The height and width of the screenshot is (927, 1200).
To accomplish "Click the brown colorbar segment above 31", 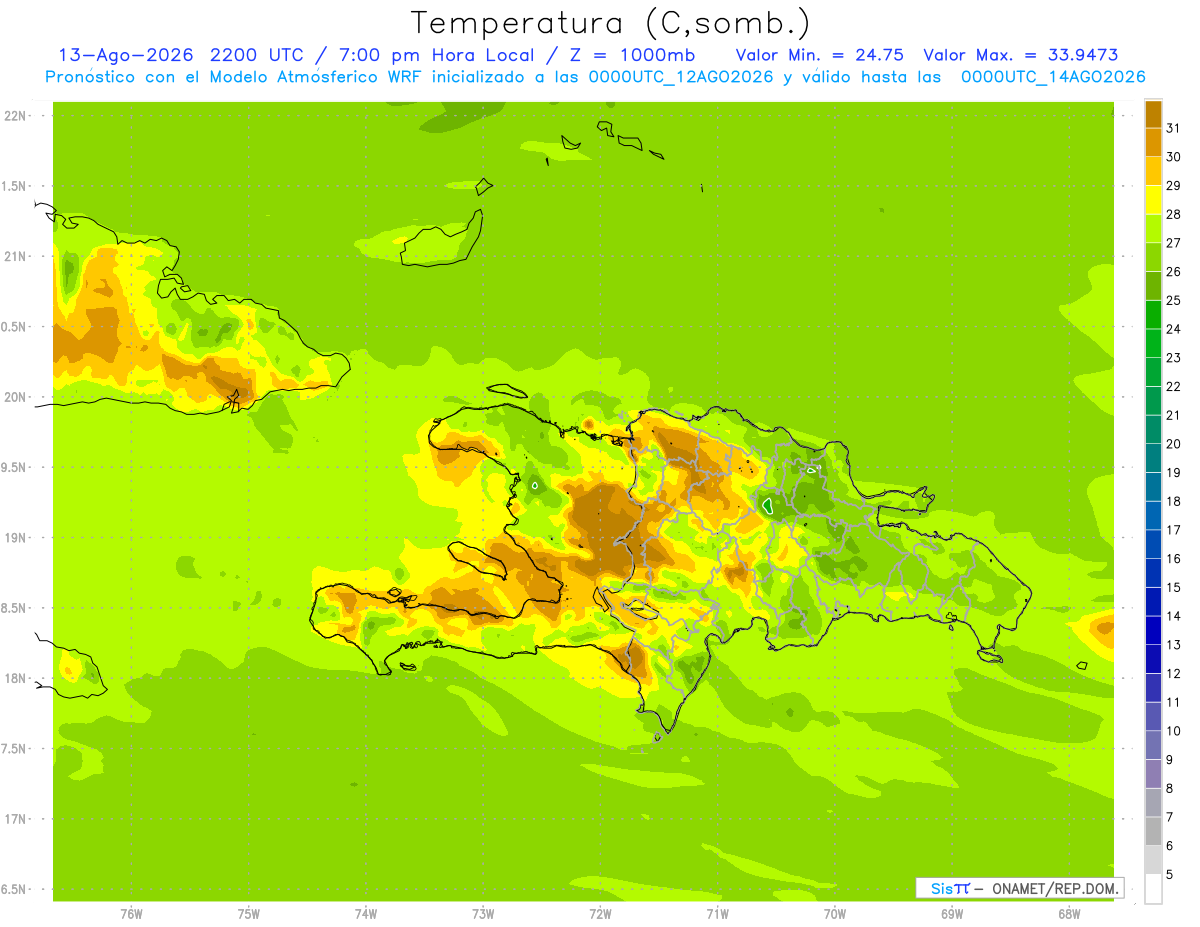I will 1153,114.
